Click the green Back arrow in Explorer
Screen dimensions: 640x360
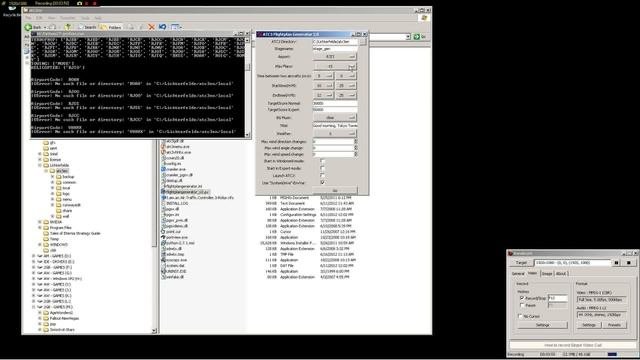click(28, 27)
